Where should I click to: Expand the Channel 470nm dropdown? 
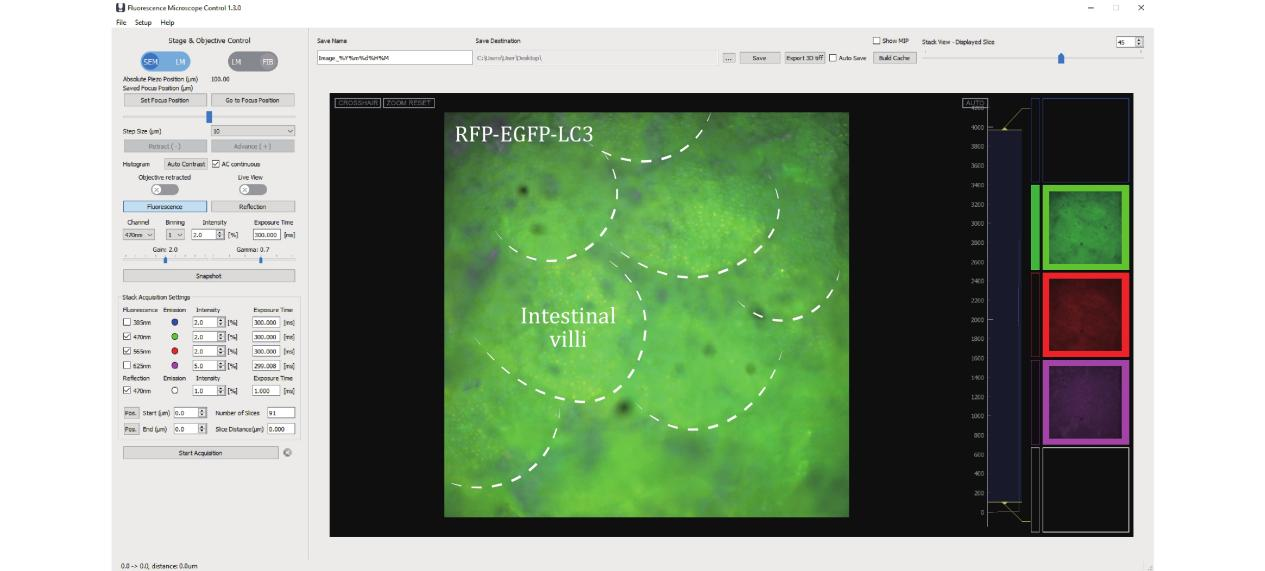[138, 234]
